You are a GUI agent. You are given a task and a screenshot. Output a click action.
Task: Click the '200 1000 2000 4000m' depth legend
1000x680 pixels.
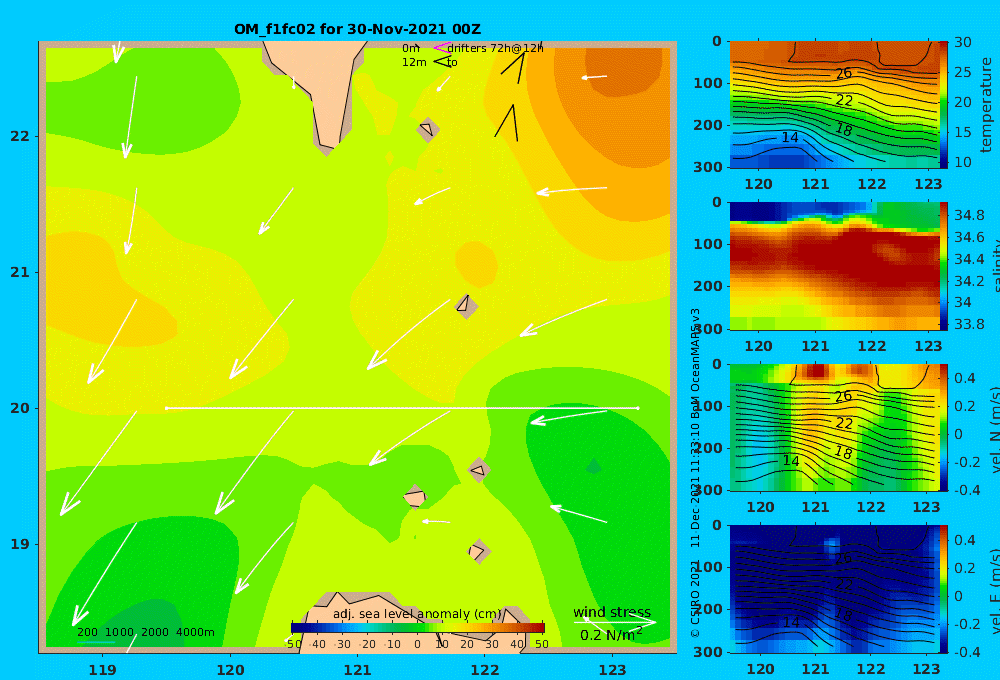(x=145, y=632)
